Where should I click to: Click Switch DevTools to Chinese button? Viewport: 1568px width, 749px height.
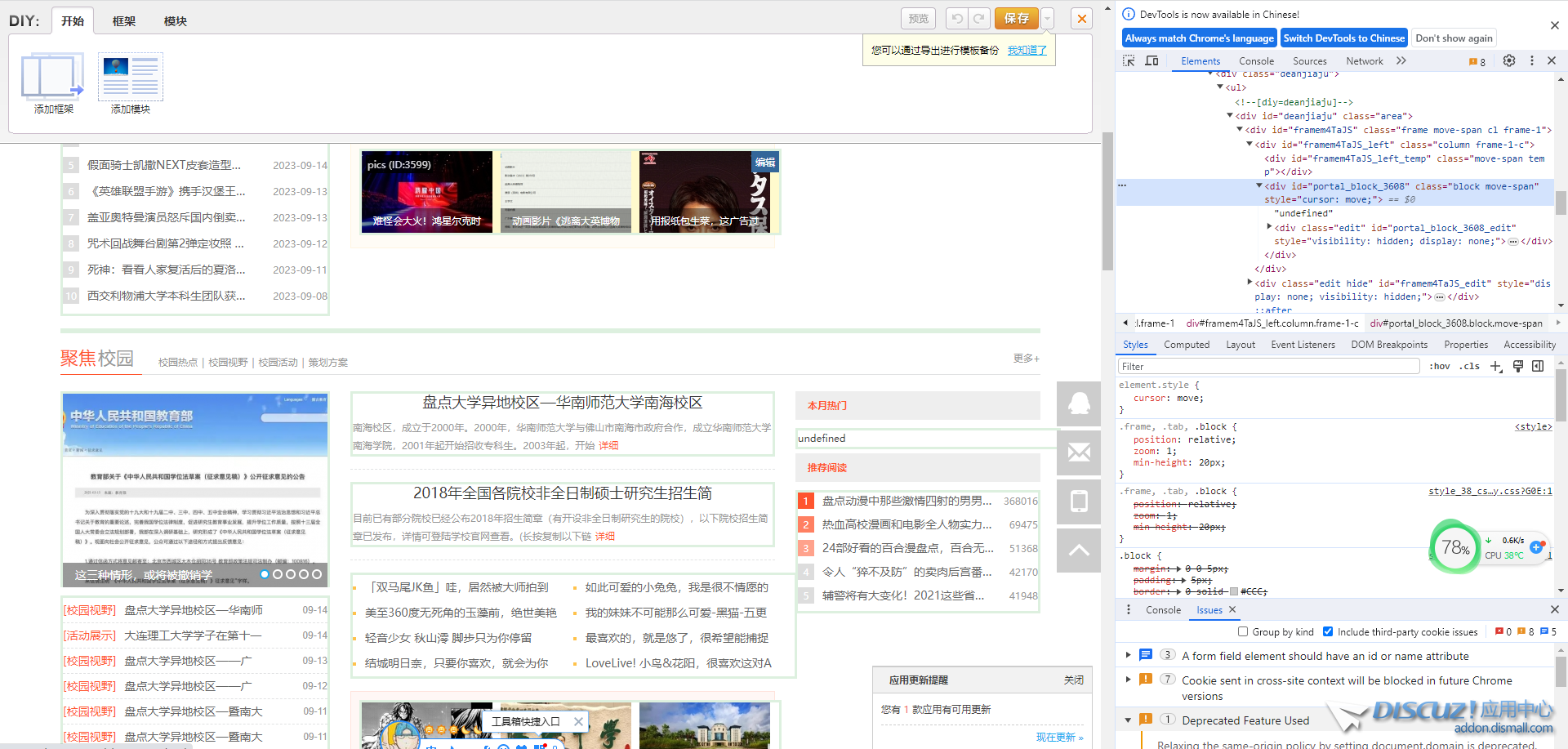(1343, 38)
